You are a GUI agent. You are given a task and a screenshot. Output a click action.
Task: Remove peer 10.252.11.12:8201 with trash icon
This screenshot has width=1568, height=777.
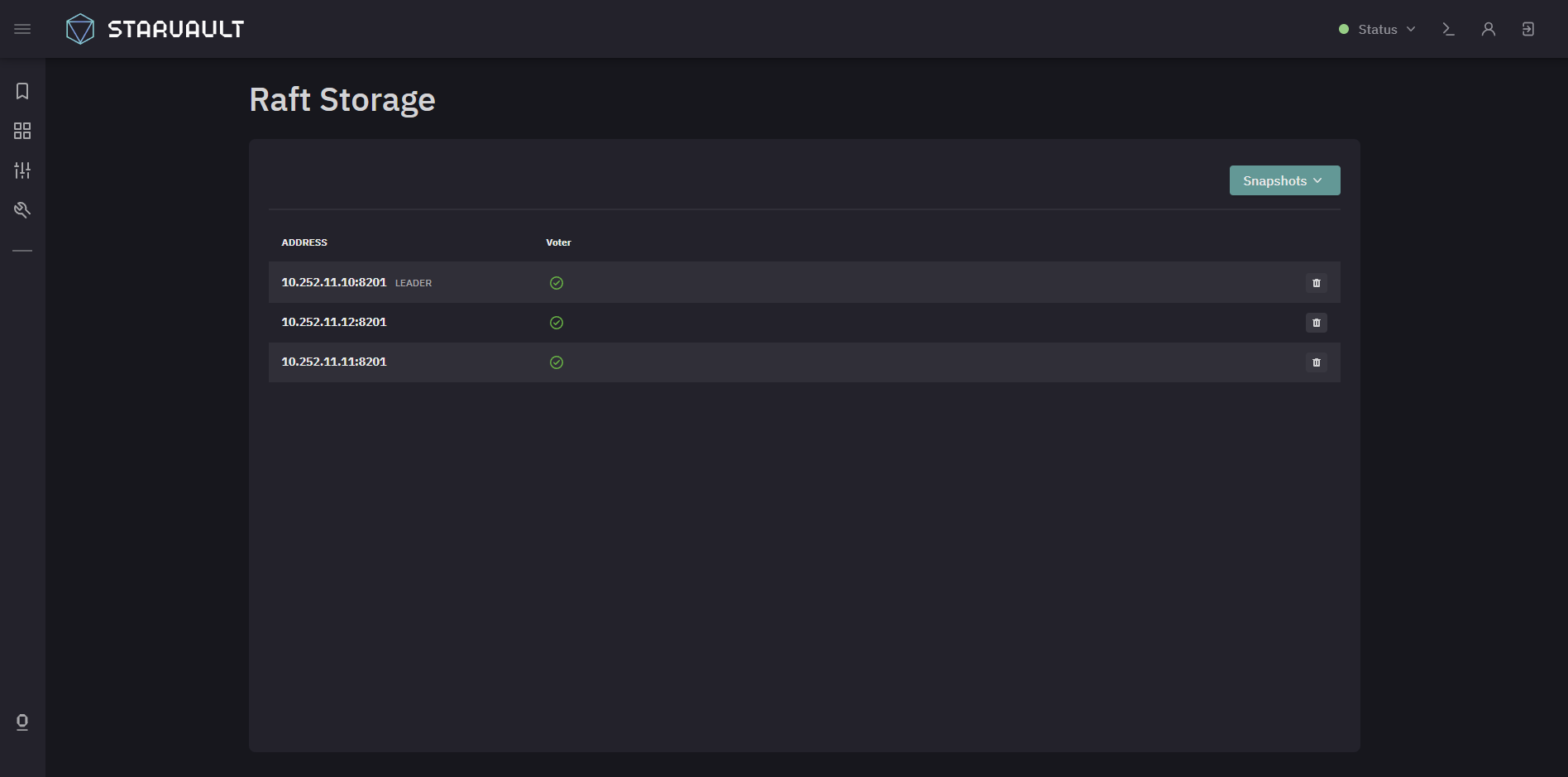[x=1317, y=323]
